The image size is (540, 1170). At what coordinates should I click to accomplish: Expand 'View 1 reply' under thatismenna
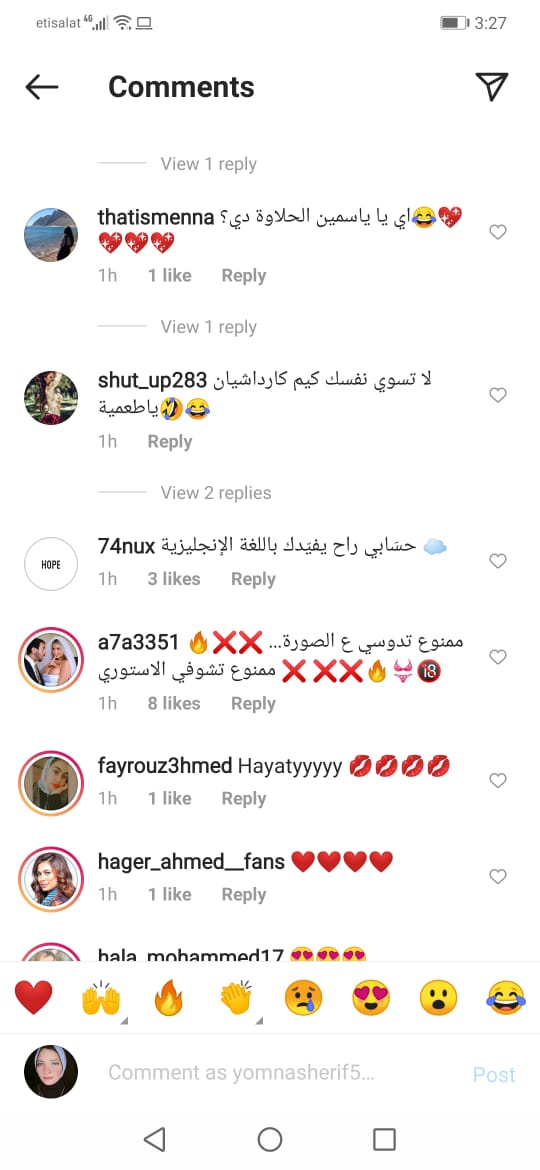pyautogui.click(x=209, y=327)
